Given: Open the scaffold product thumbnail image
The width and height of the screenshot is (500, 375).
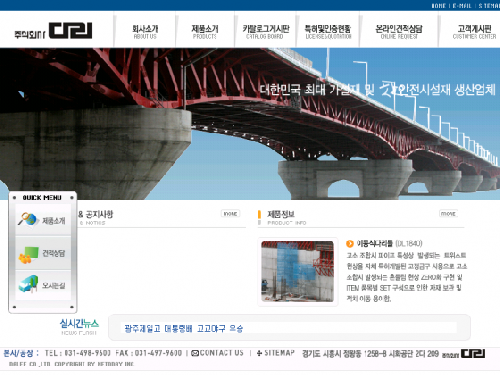Looking at the screenshot, I should (x=297, y=271).
